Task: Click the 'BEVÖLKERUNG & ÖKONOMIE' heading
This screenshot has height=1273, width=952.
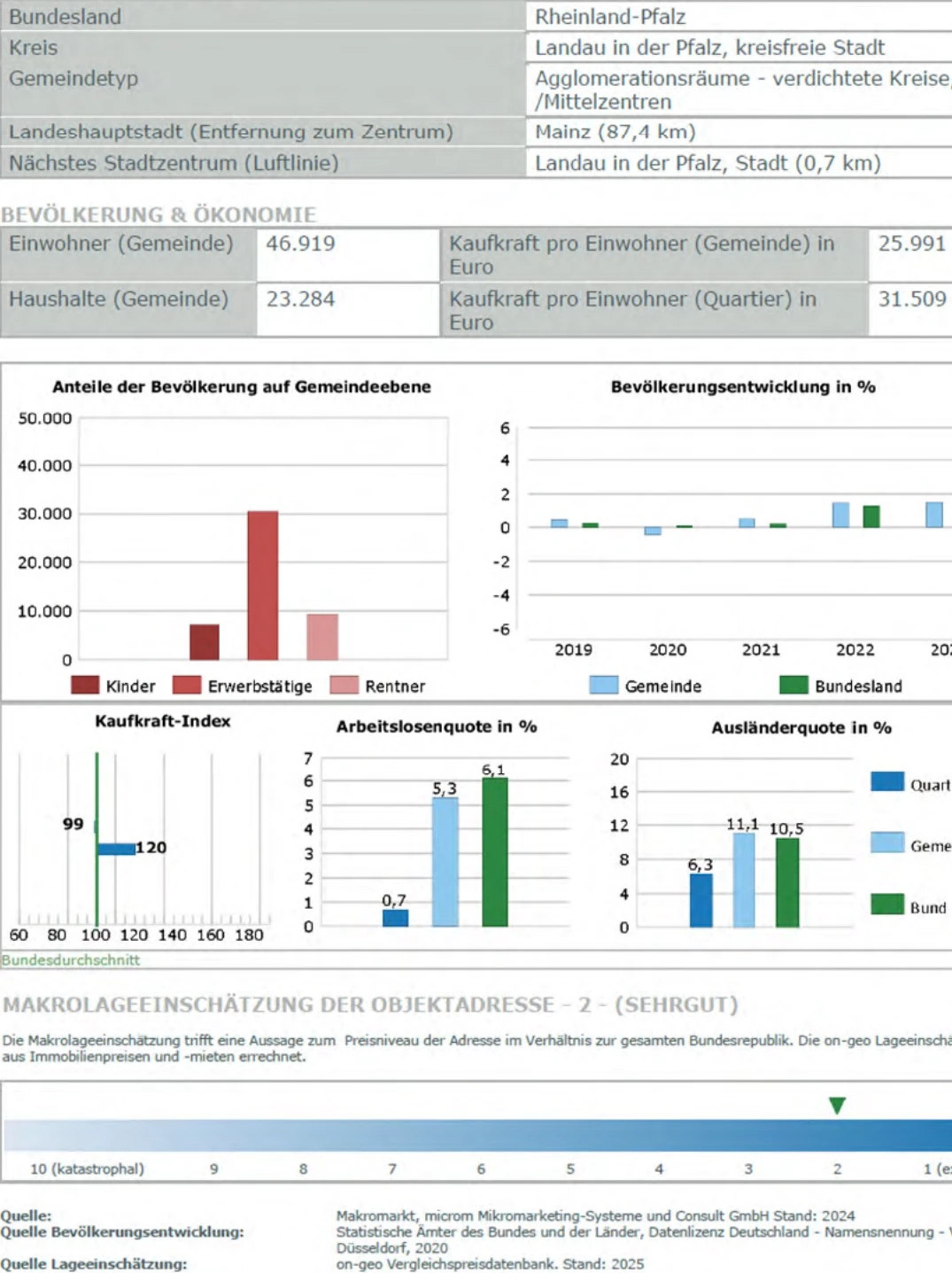Action: coord(159,214)
